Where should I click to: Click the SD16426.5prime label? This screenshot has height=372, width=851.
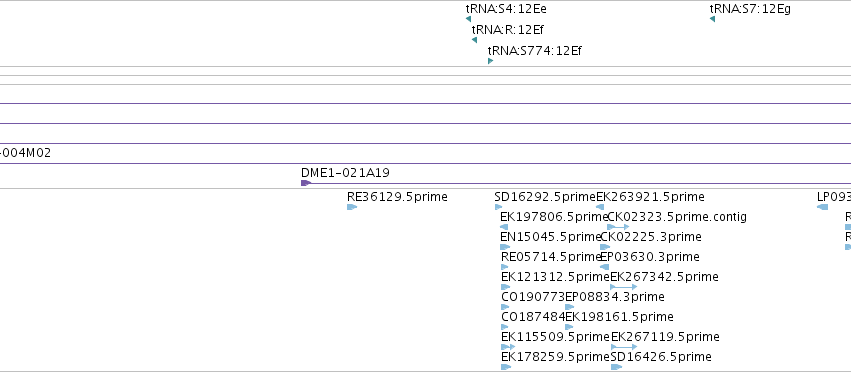[x=661, y=357]
